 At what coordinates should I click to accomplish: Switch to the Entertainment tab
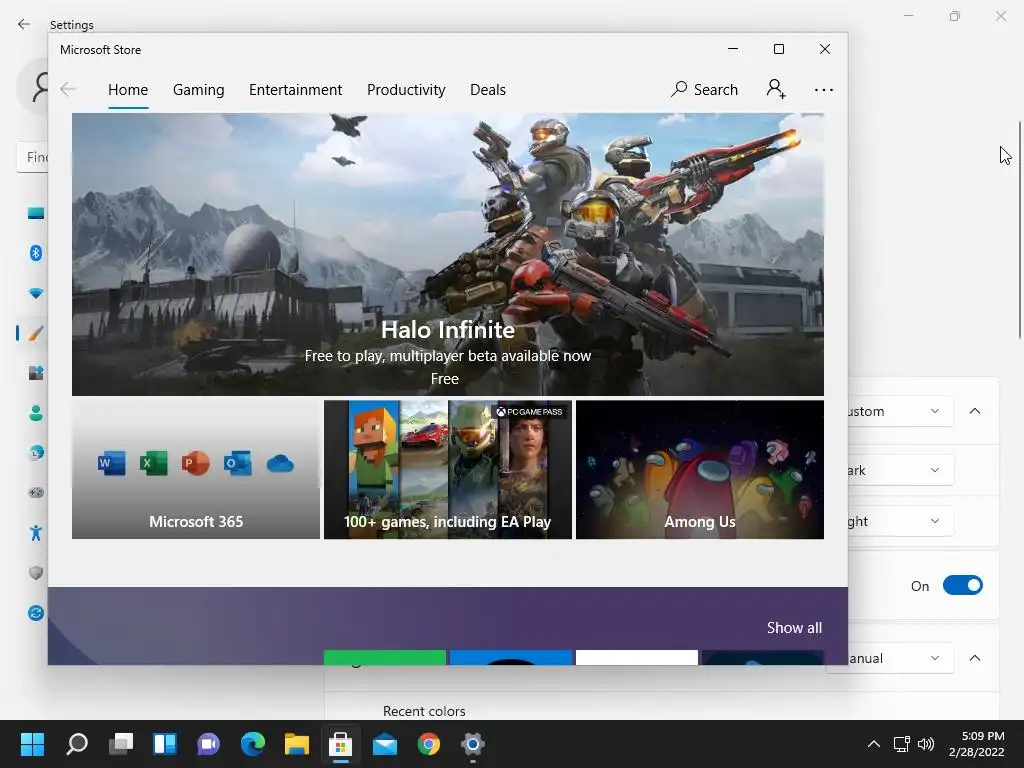point(295,90)
